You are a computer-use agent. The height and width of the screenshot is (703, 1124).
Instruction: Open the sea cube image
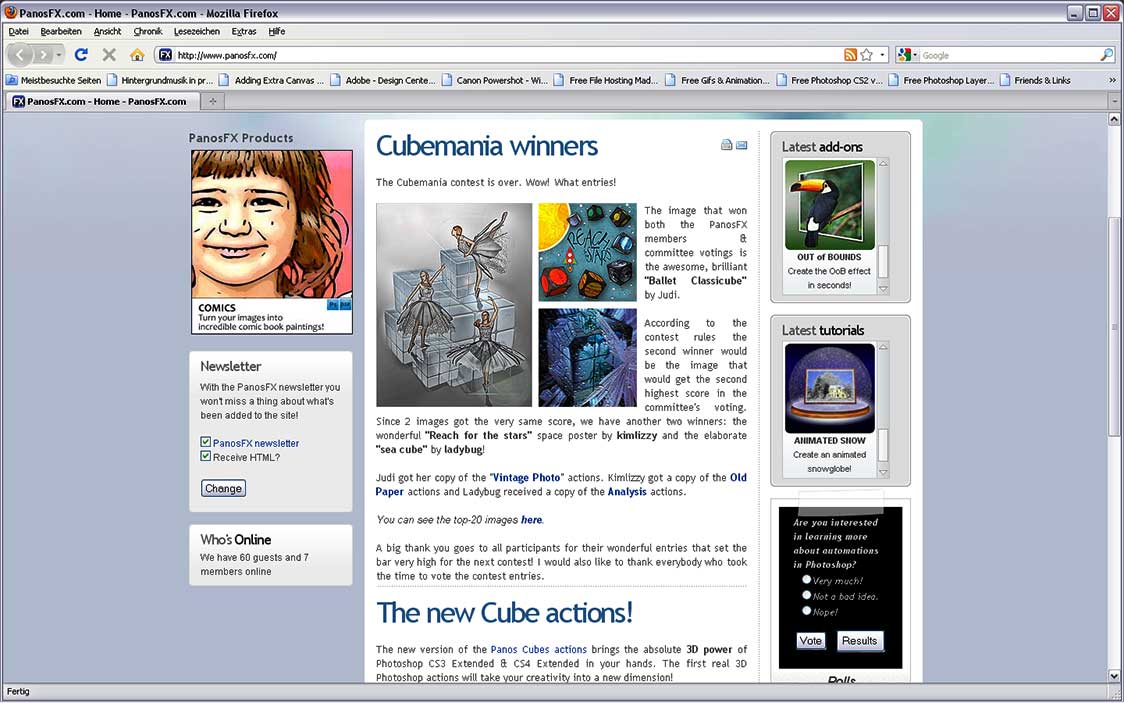[x=588, y=358]
